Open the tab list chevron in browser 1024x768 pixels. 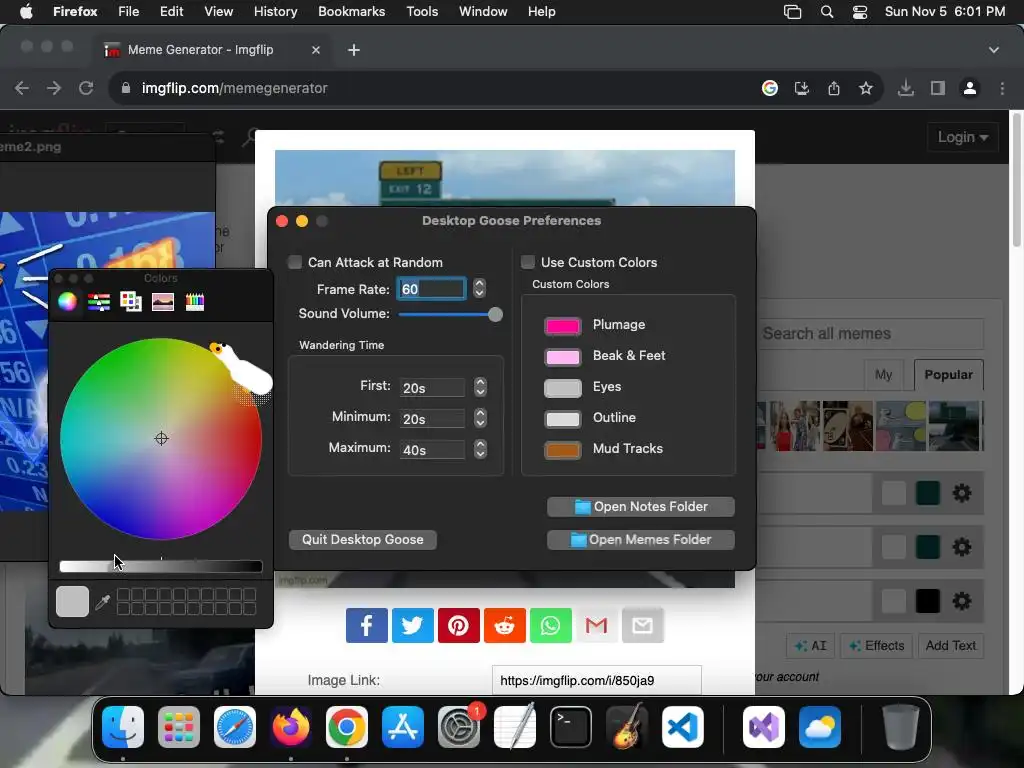point(994,50)
